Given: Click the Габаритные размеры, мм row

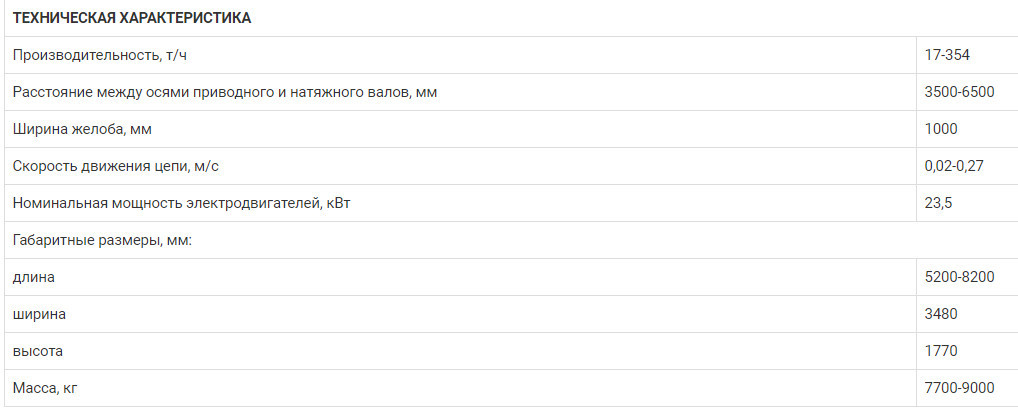Looking at the screenshot, I should click(x=509, y=240).
